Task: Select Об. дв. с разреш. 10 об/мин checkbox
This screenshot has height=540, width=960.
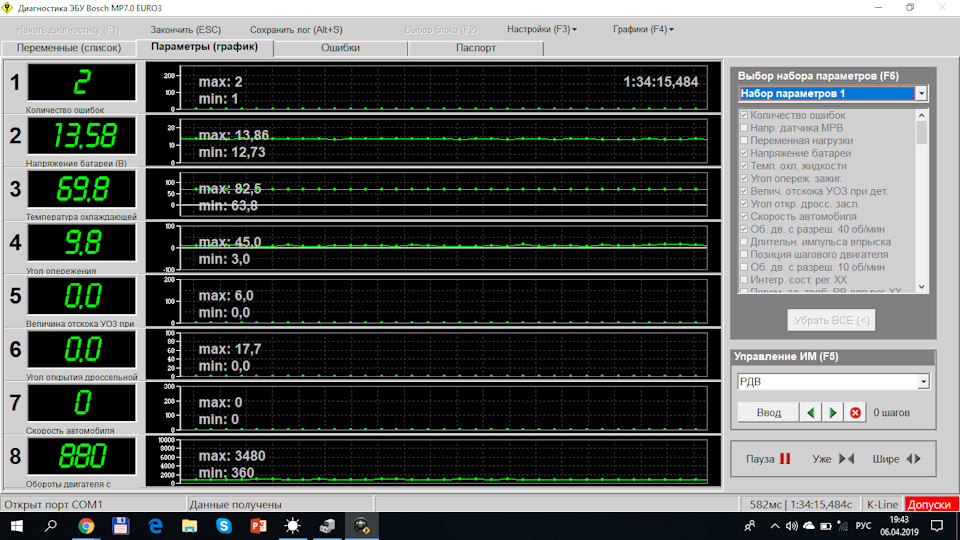Action: click(744, 267)
